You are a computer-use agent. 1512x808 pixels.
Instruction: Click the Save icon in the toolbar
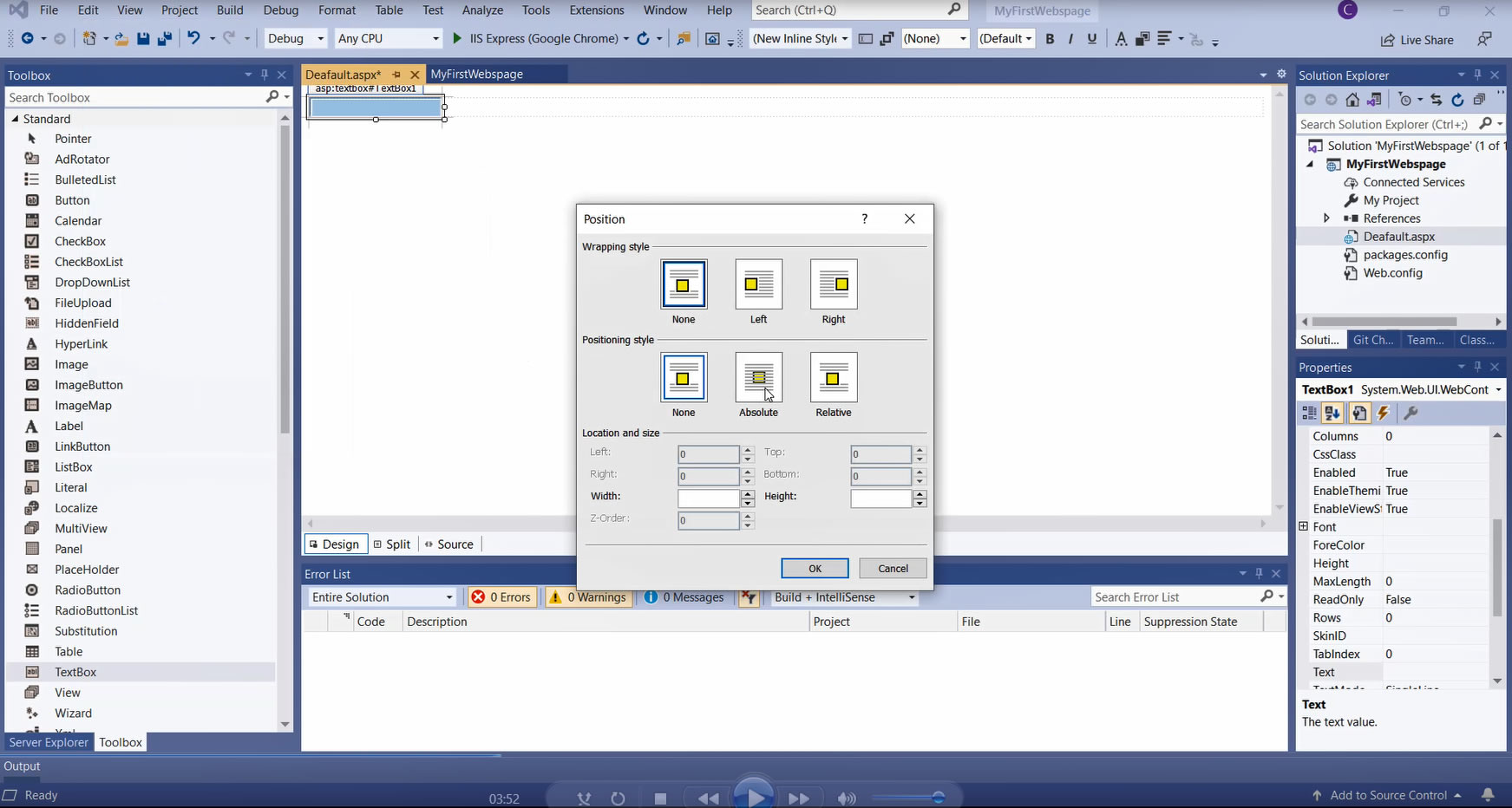(x=143, y=39)
